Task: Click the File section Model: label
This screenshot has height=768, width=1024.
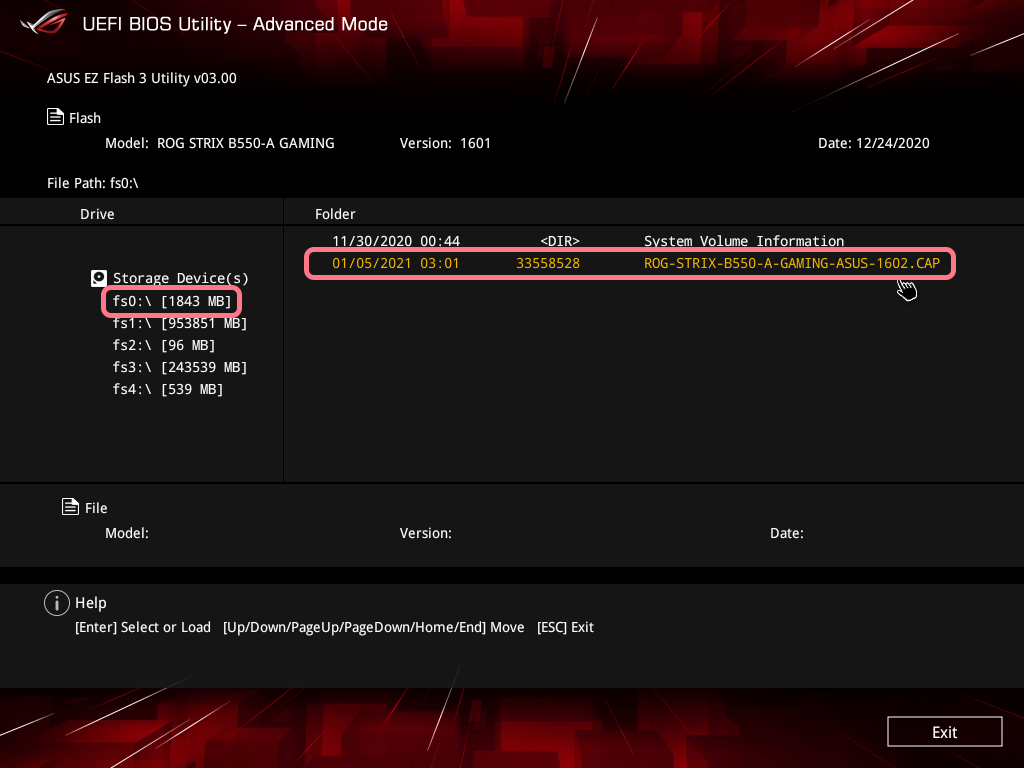Action: click(x=127, y=533)
